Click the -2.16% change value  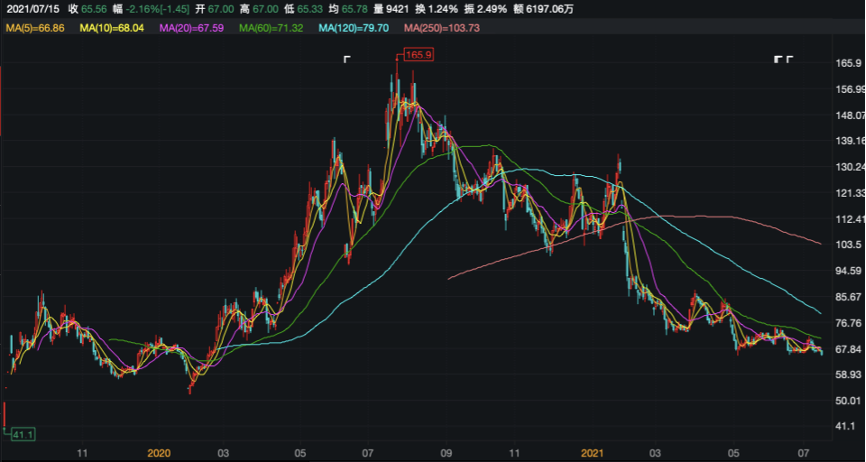pos(140,9)
